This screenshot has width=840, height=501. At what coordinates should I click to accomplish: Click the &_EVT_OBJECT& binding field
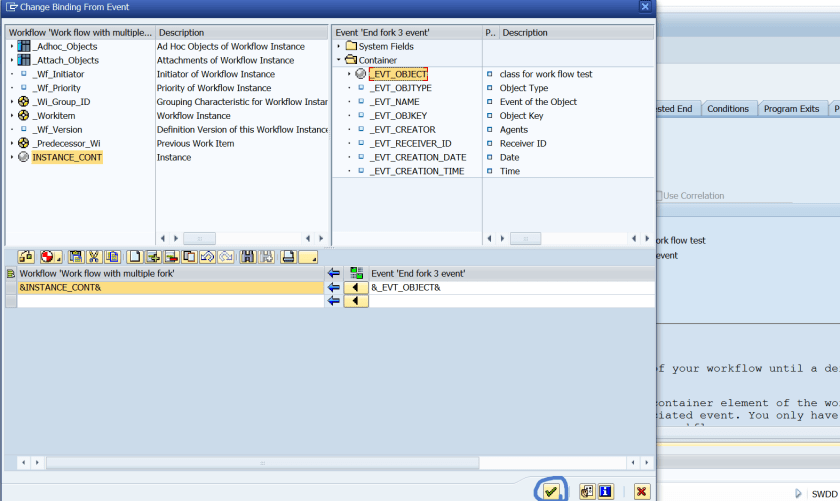click(512, 287)
